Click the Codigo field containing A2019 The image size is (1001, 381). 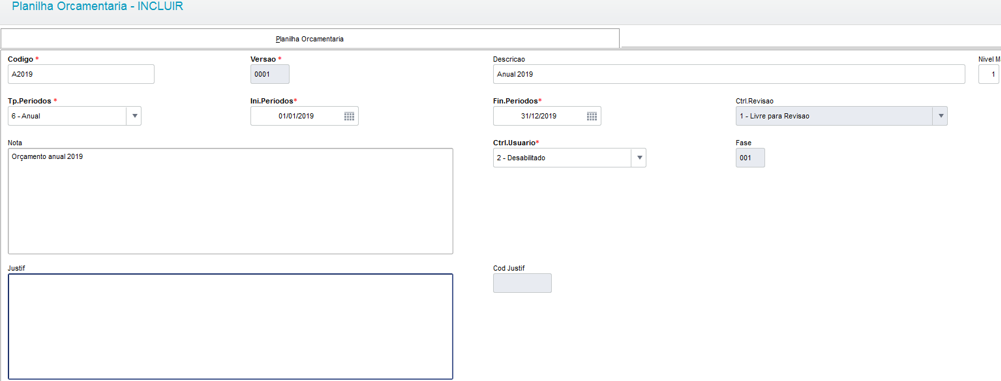81,74
